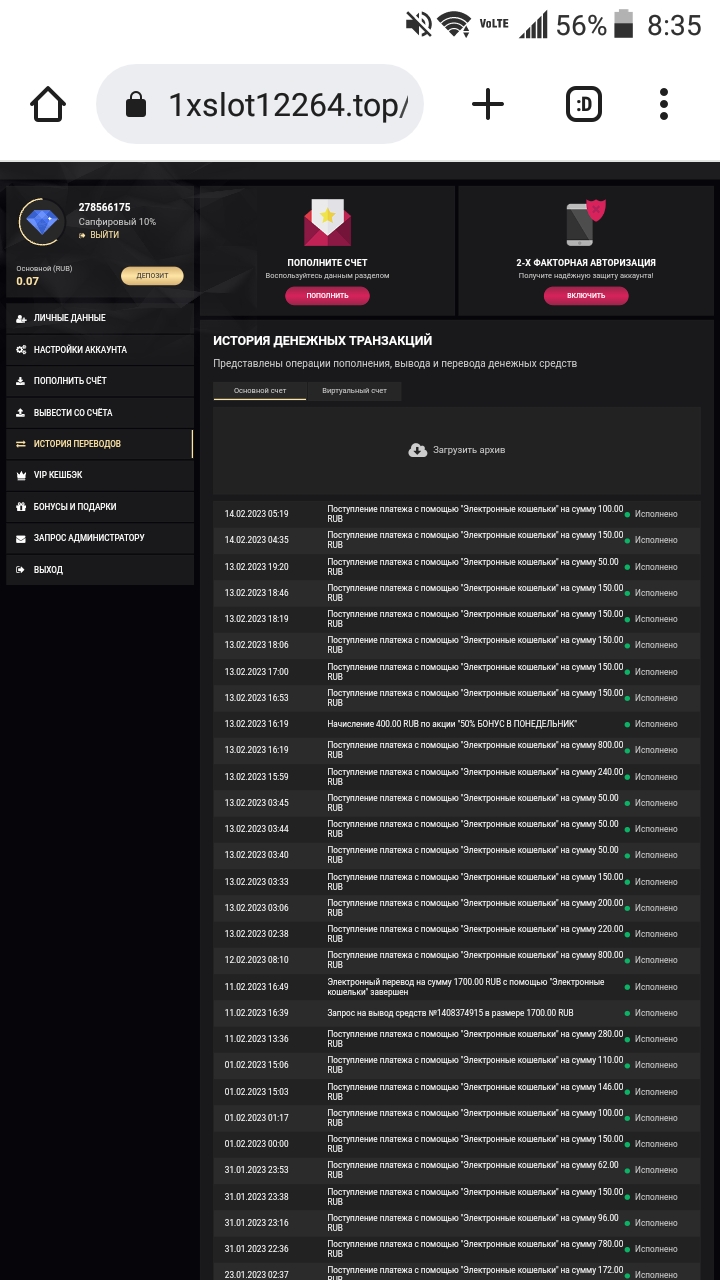Image resolution: width=720 pixels, height=1280 pixels.
Task: Switch to Основной счет tab
Action: (260, 391)
